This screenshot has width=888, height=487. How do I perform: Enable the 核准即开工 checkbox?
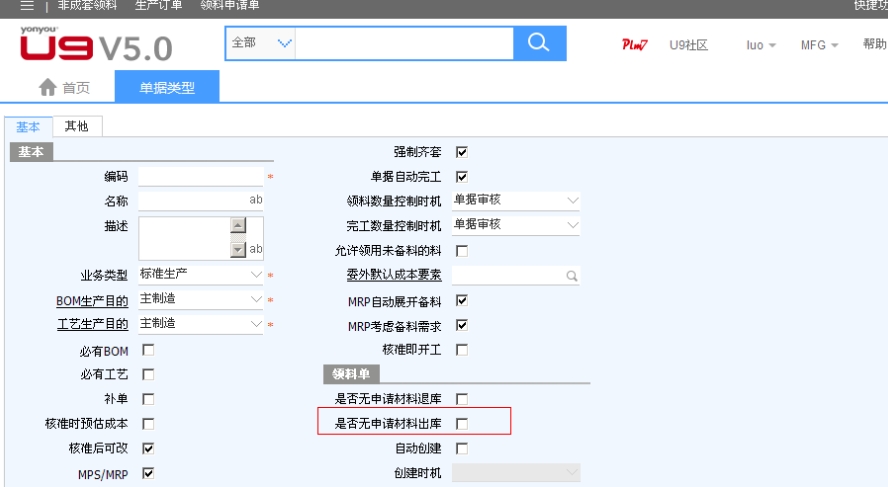[x=462, y=350]
